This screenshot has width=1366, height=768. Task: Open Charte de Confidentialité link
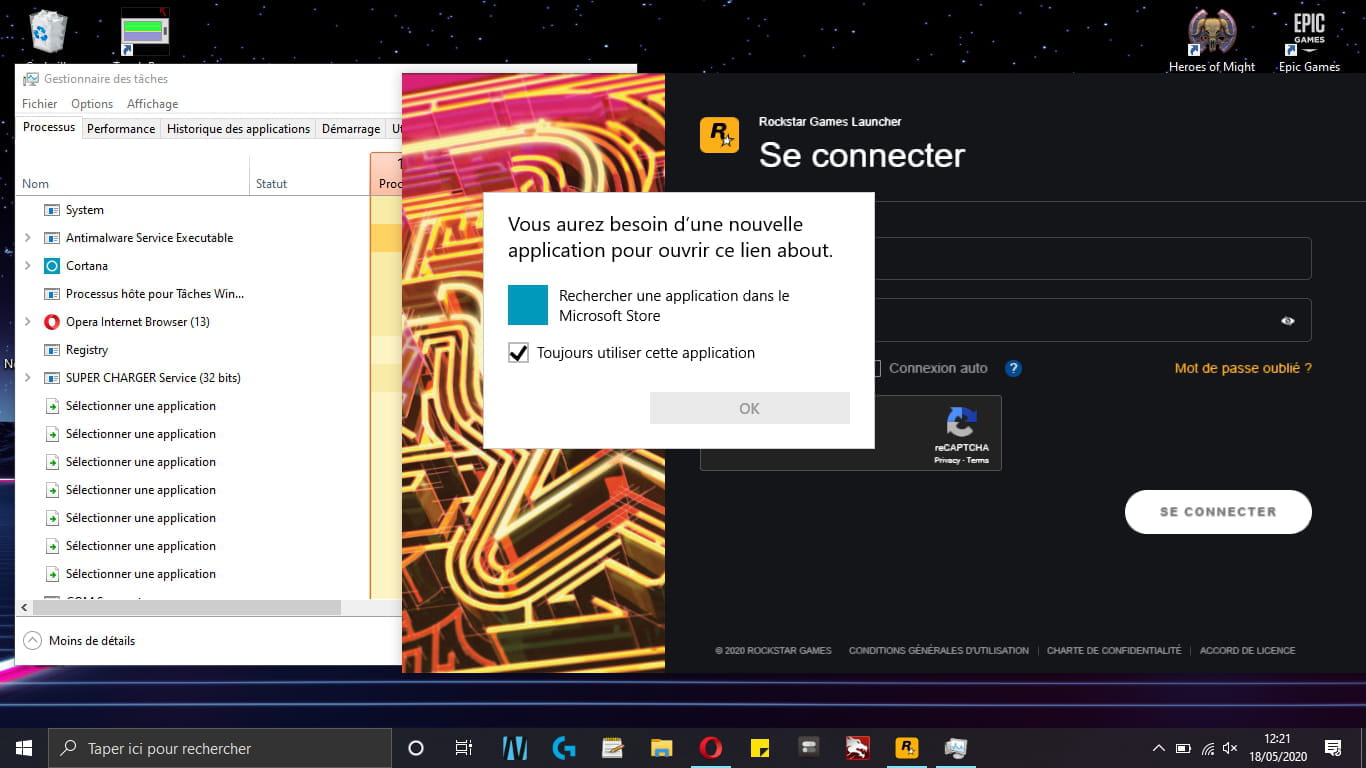1114,651
